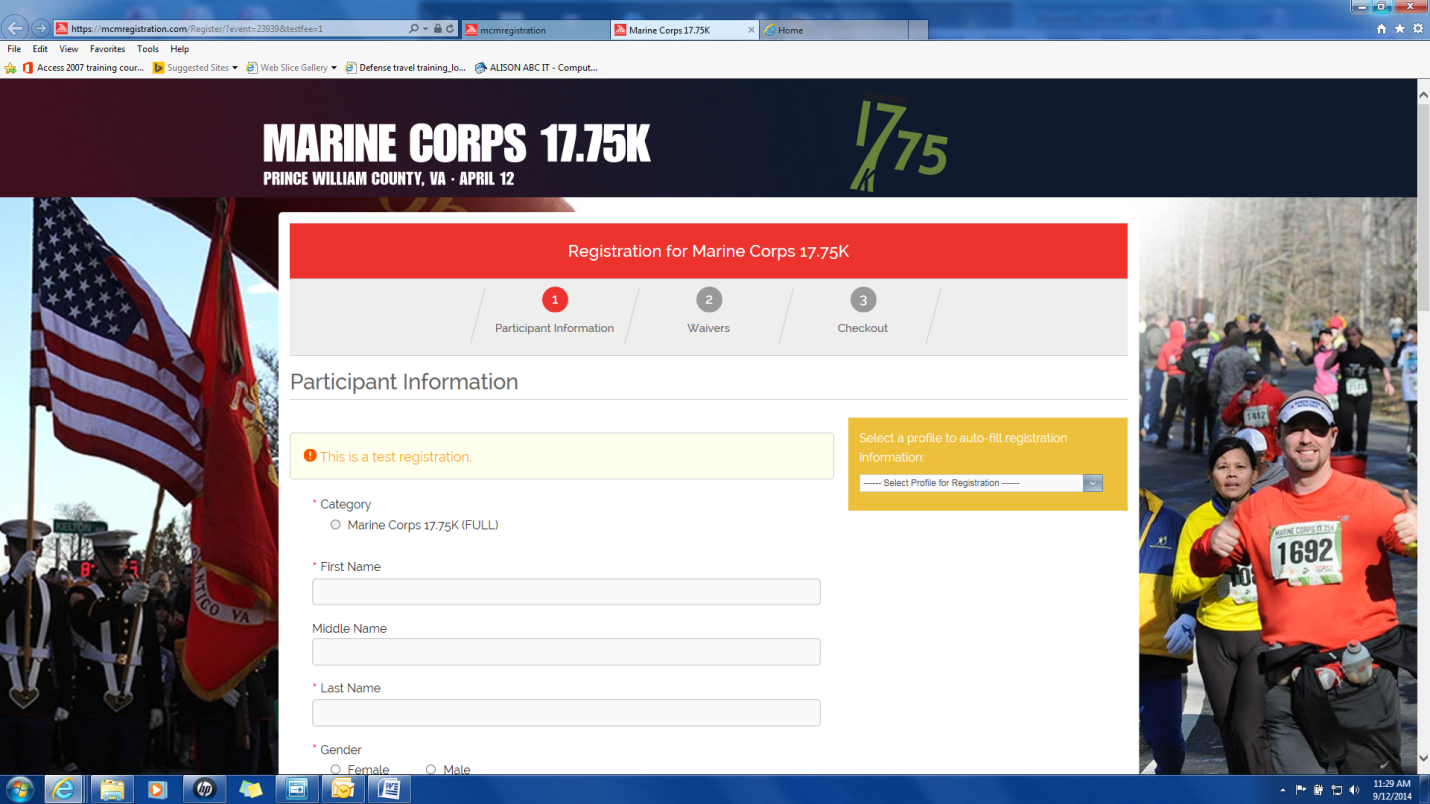
Task: Click the taskbar clock showing 11:29 AM
Action: tap(1392, 790)
